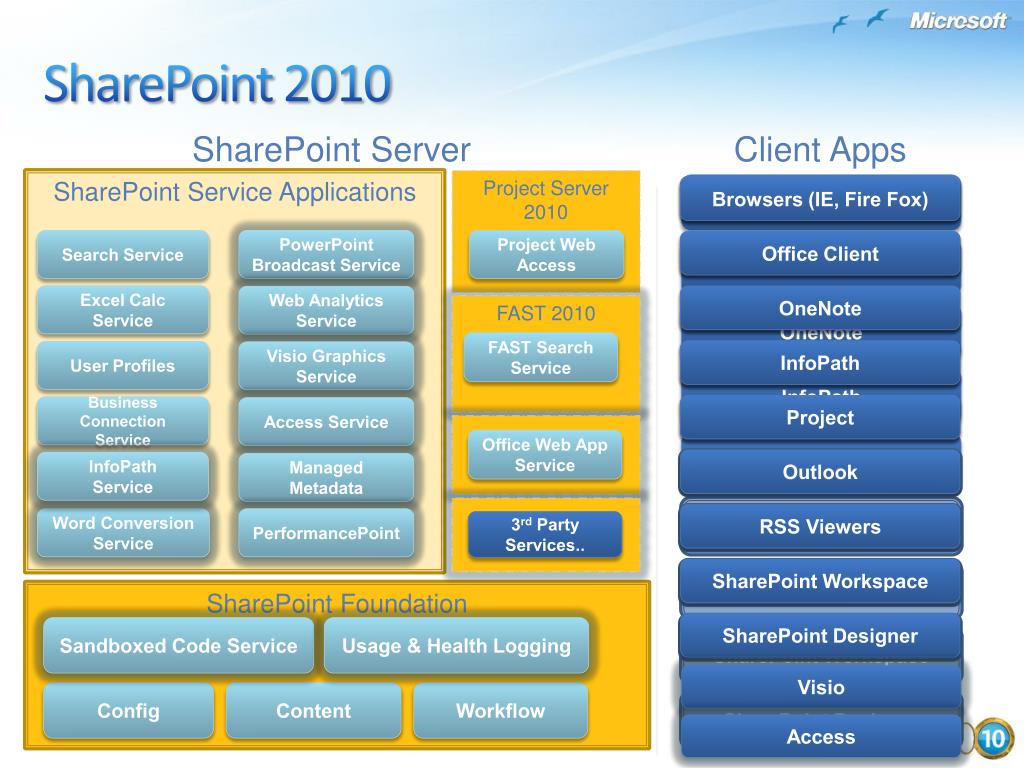Click the Config box
Image resolution: width=1024 pixels, height=768 pixels.
(x=128, y=711)
